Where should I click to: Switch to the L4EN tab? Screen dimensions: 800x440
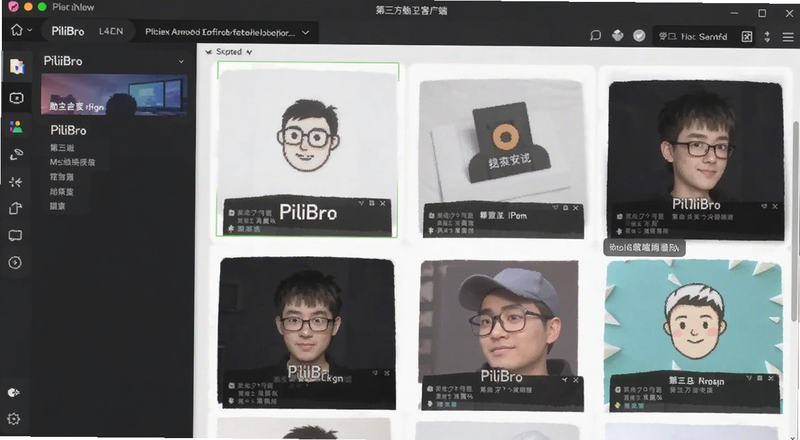111,32
